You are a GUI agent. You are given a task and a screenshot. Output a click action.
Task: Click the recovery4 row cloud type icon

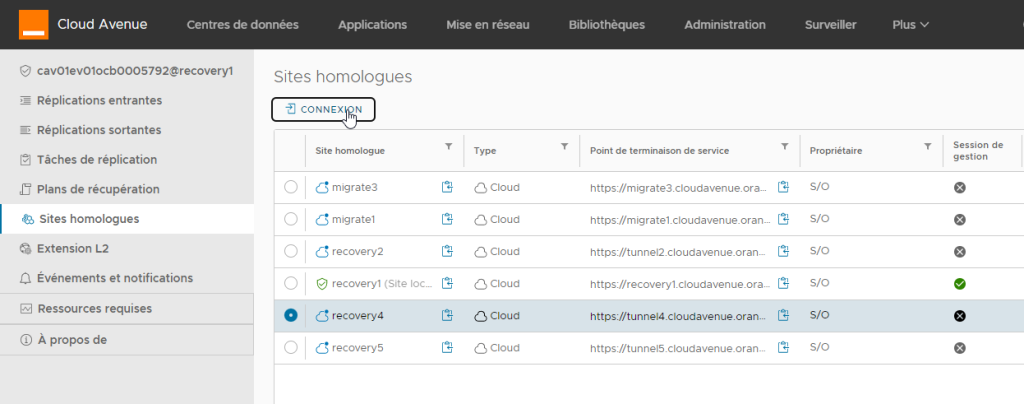pos(481,316)
